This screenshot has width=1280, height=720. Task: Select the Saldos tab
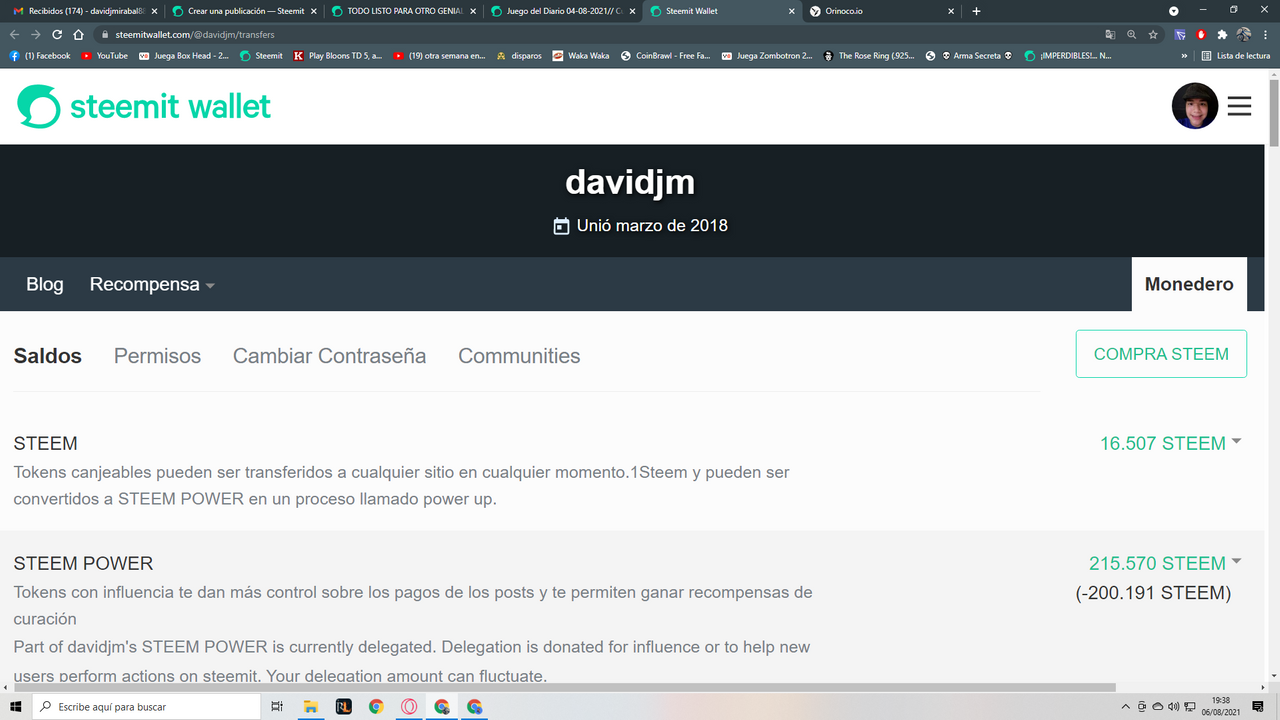pos(48,356)
